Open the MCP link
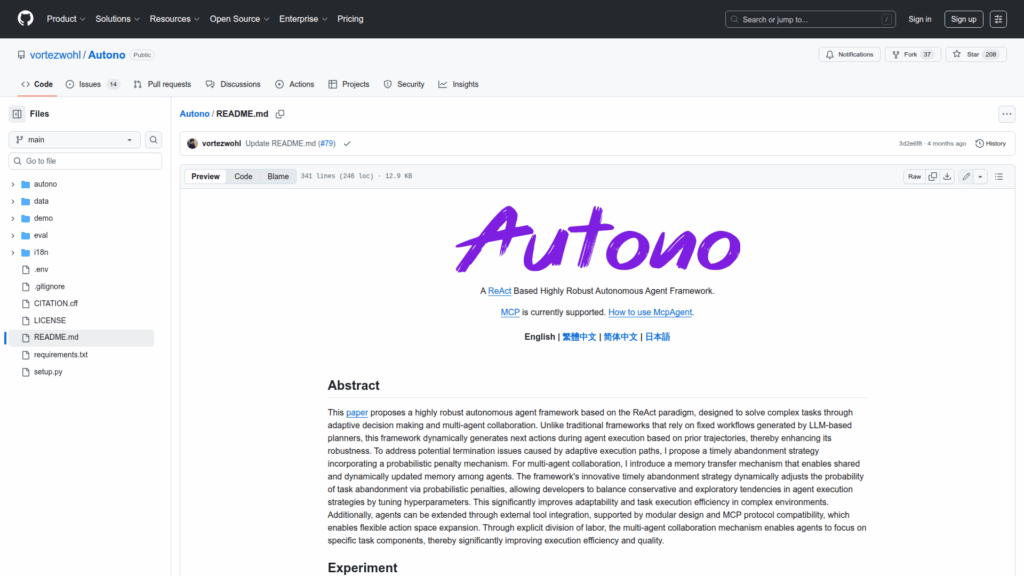1024x576 pixels. [510, 312]
